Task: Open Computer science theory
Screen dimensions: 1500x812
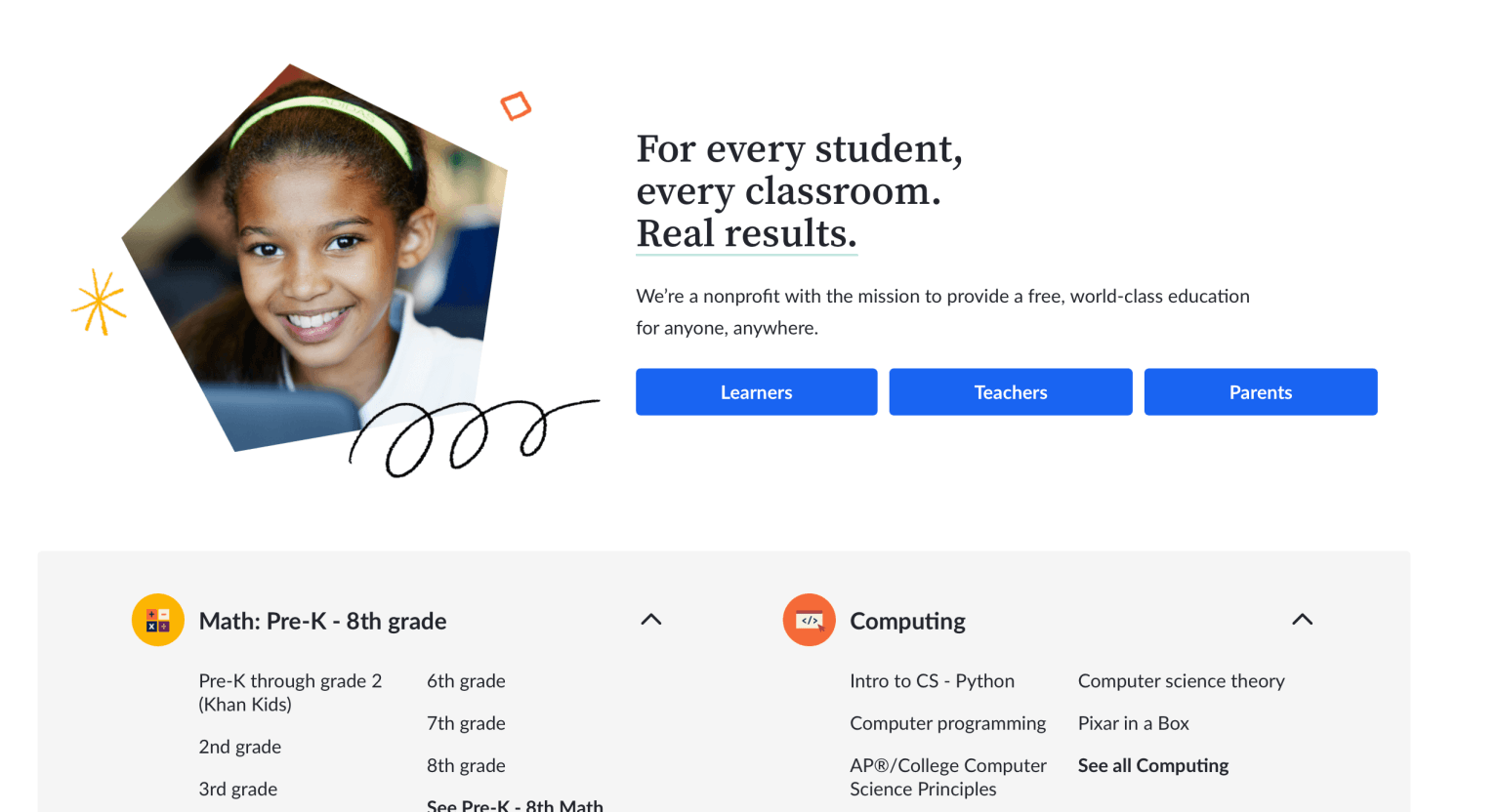Action: 1181,681
